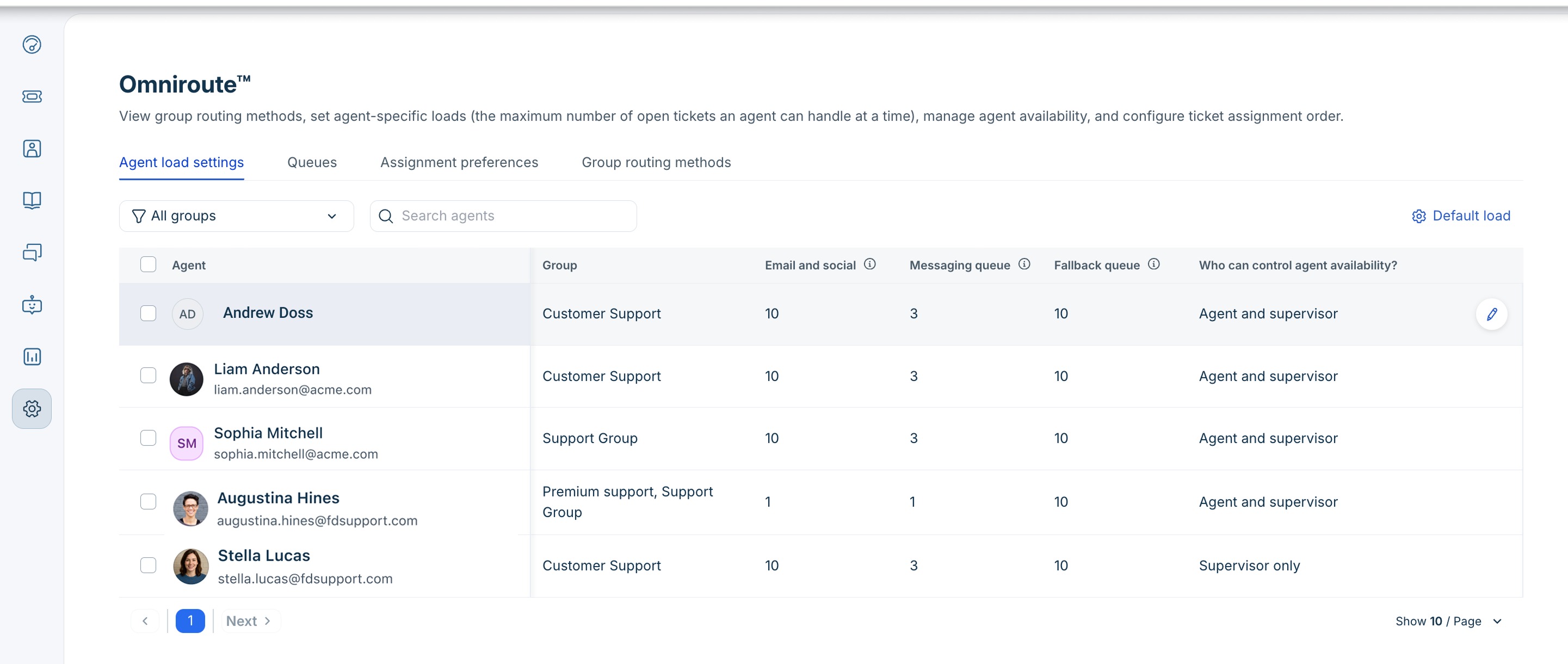Open the Group routing methods tab

click(x=656, y=162)
